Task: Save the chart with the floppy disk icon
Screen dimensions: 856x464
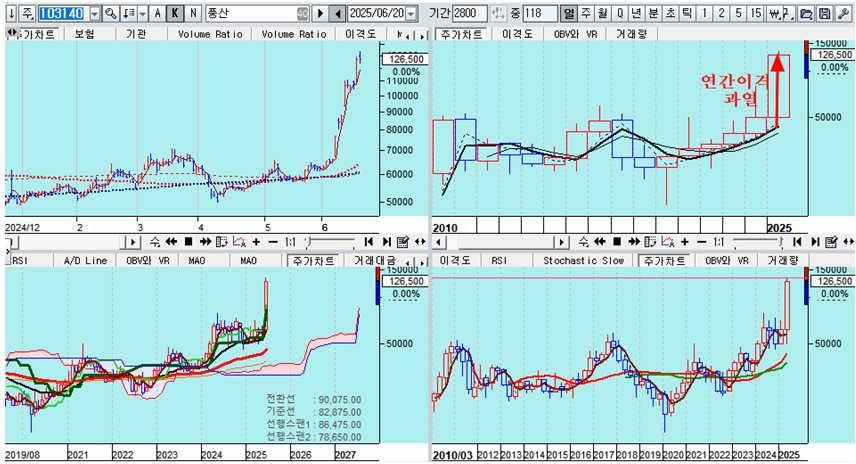Action: (x=825, y=14)
